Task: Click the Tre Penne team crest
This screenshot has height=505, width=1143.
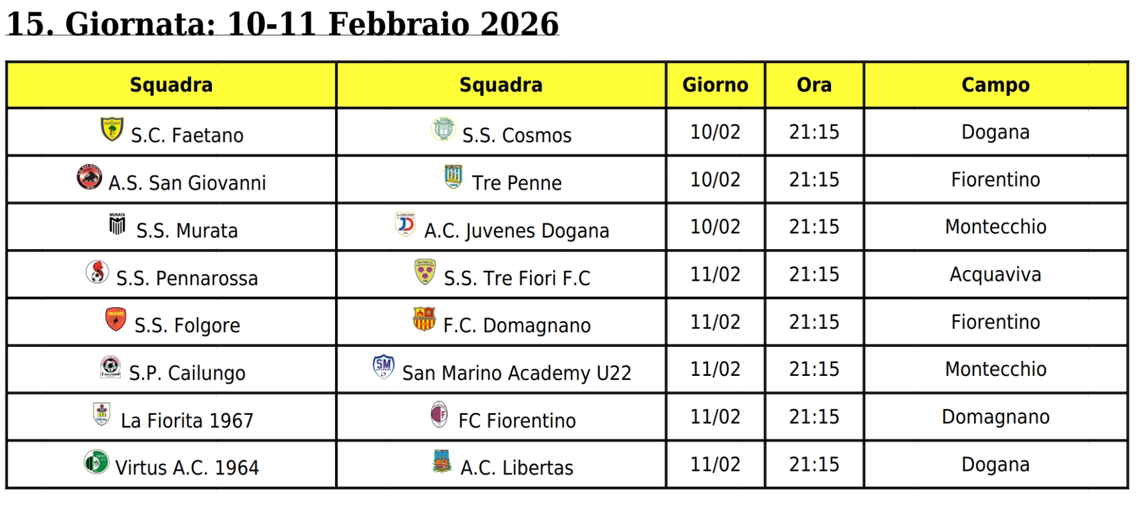Action: (x=453, y=178)
